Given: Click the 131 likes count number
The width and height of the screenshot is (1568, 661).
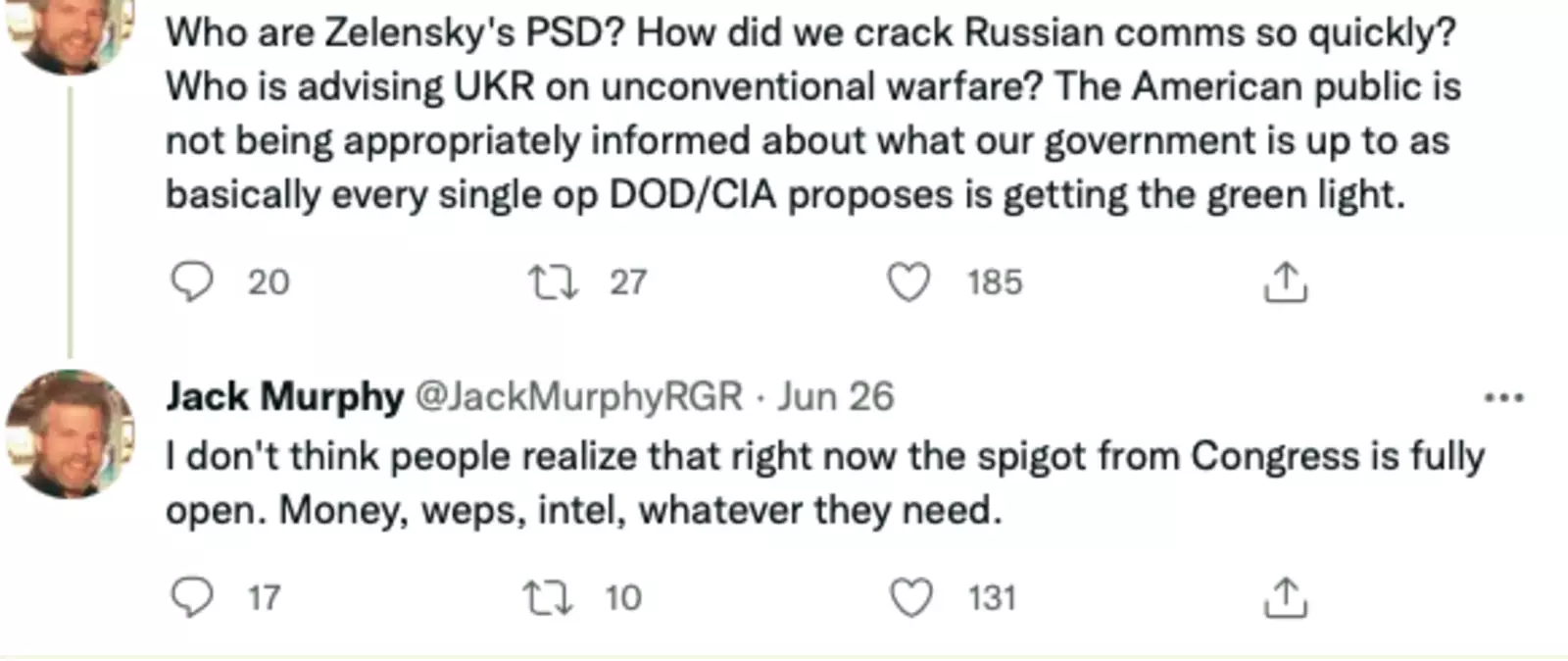Looking at the screenshot, I should coord(992,597).
